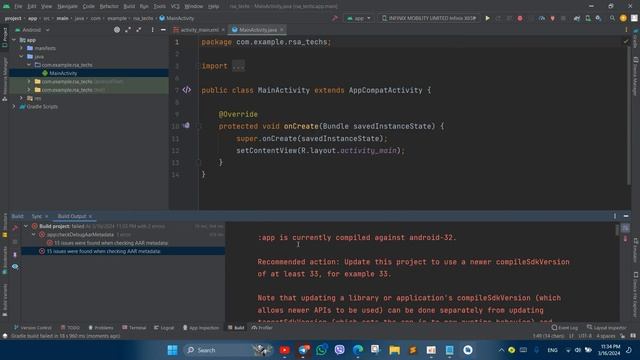Click the pin icon in Build panel sidebar
This screenshot has width=640, height=360.
[x=15, y=254]
